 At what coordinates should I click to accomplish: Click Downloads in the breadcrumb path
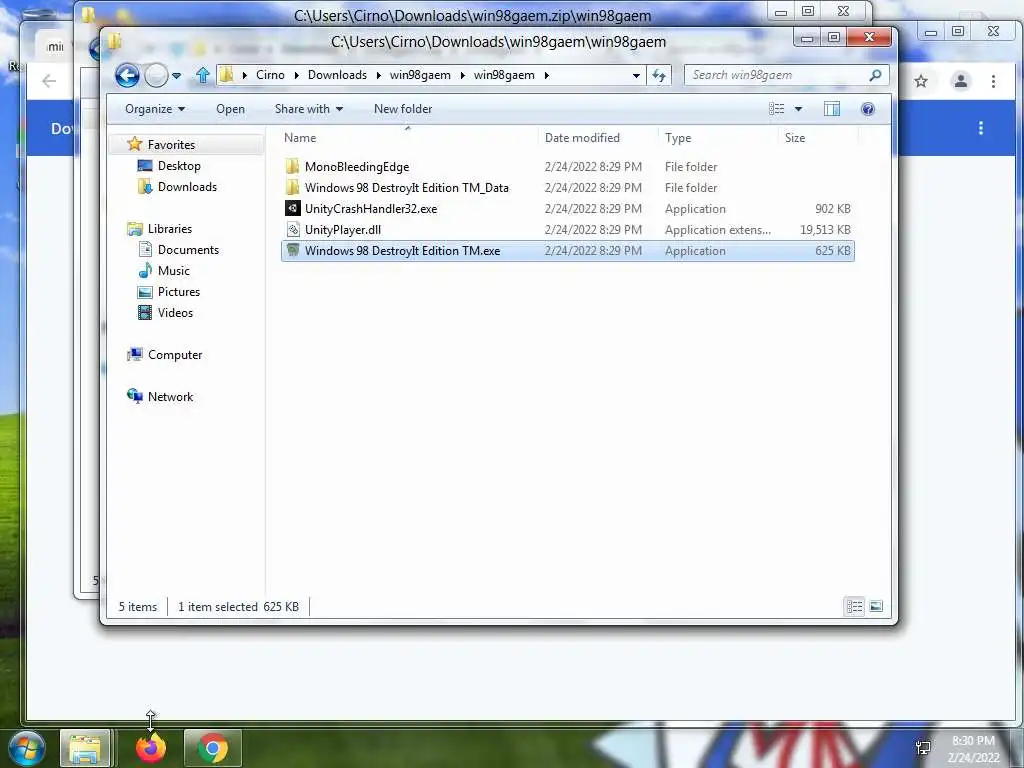tap(337, 75)
